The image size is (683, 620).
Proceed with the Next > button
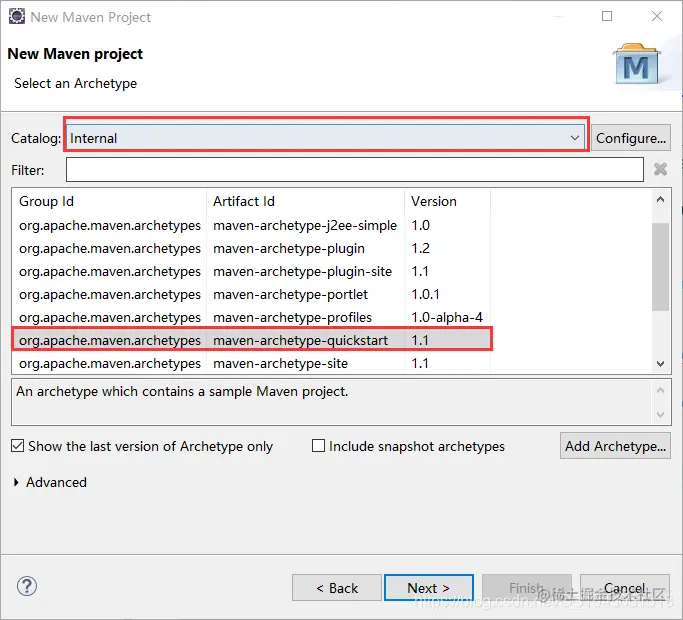tap(429, 588)
